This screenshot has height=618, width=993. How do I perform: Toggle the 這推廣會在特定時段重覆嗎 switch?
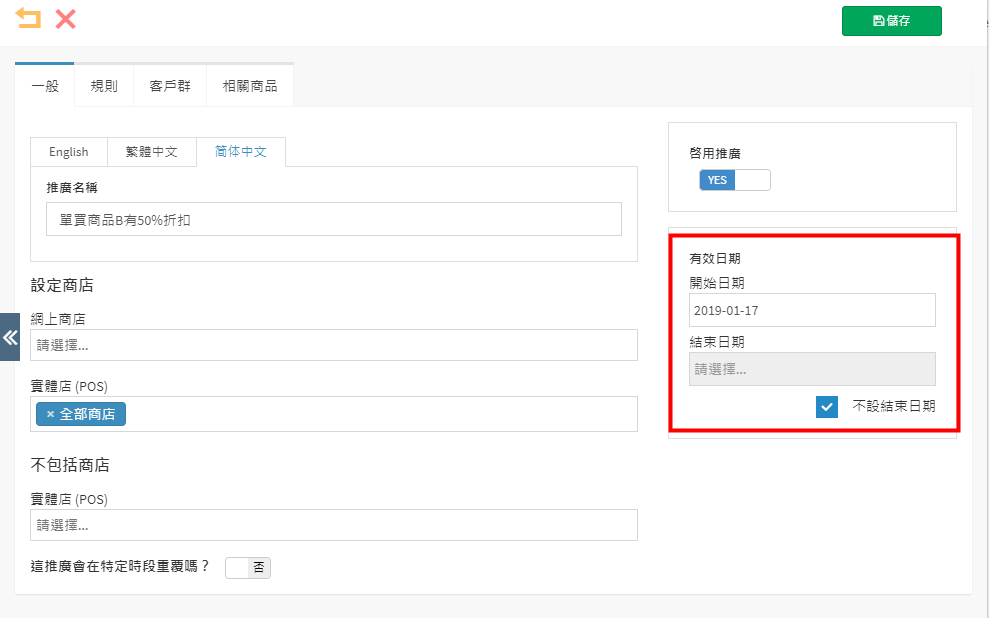[248, 567]
